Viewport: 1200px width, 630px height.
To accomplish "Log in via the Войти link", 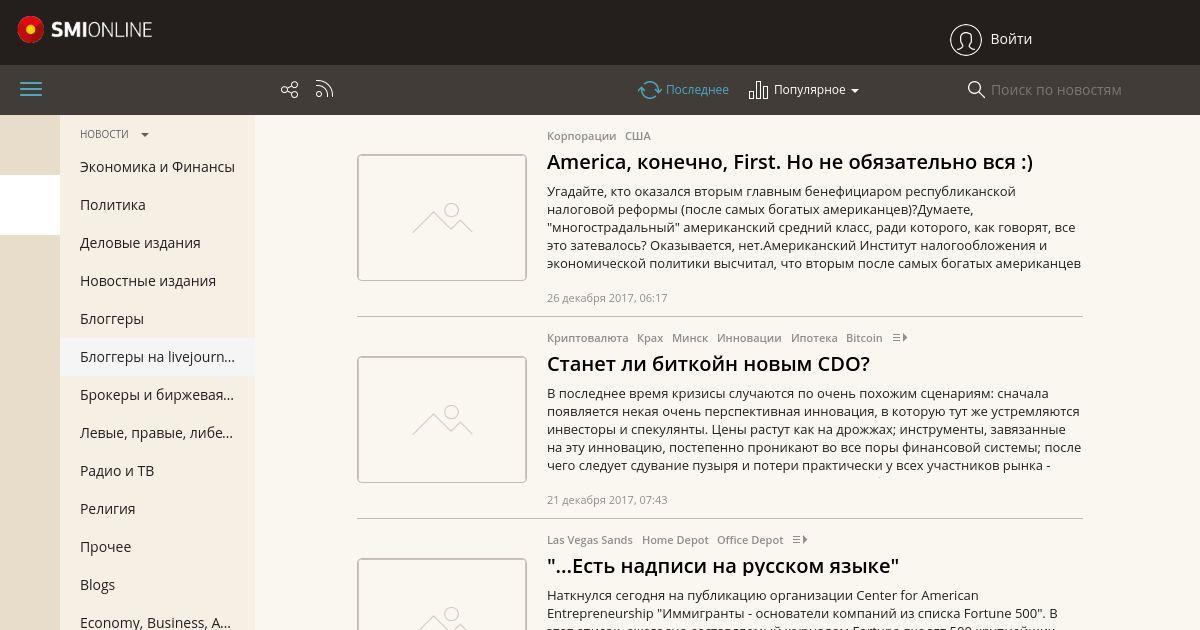I will coord(1011,39).
